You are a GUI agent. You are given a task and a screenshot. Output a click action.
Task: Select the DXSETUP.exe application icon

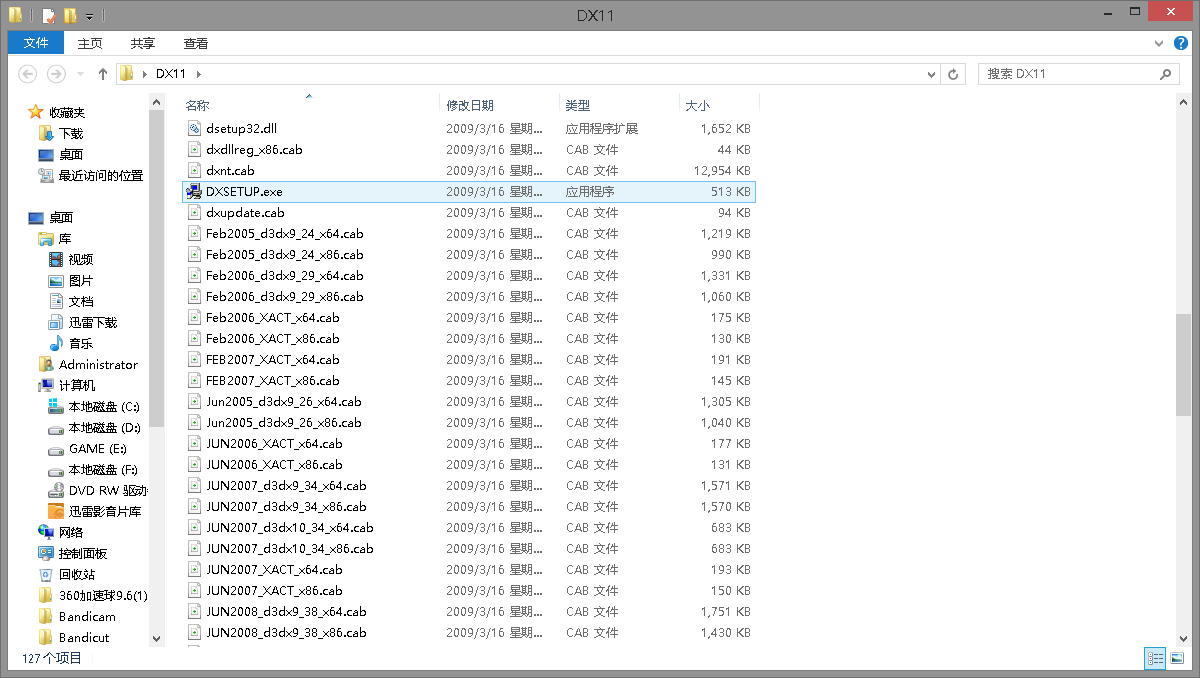(x=195, y=191)
